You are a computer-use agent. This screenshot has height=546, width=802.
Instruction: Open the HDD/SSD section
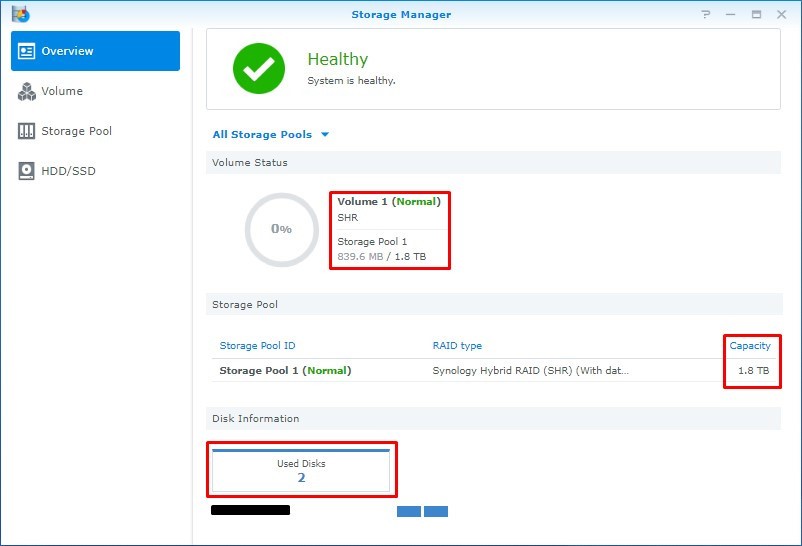[95, 171]
